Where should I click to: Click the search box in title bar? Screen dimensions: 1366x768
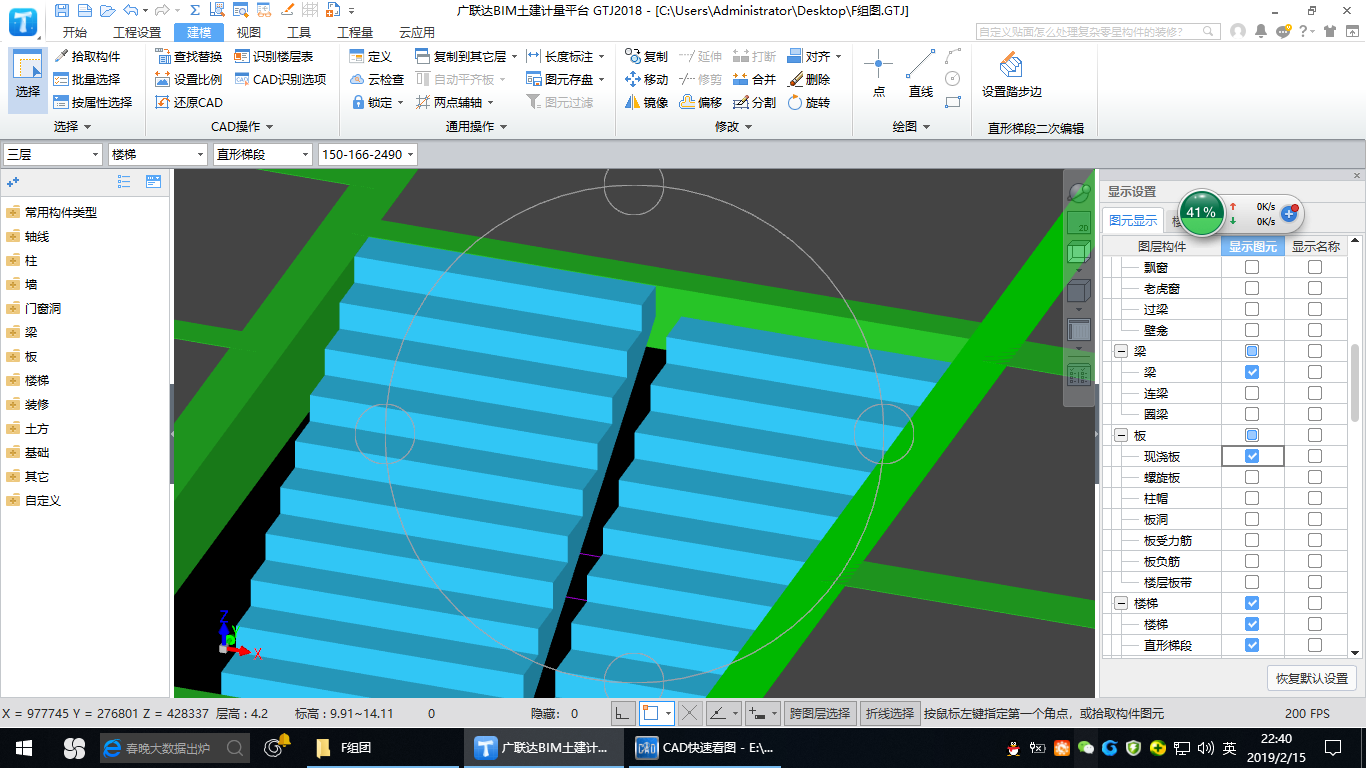[1099, 32]
